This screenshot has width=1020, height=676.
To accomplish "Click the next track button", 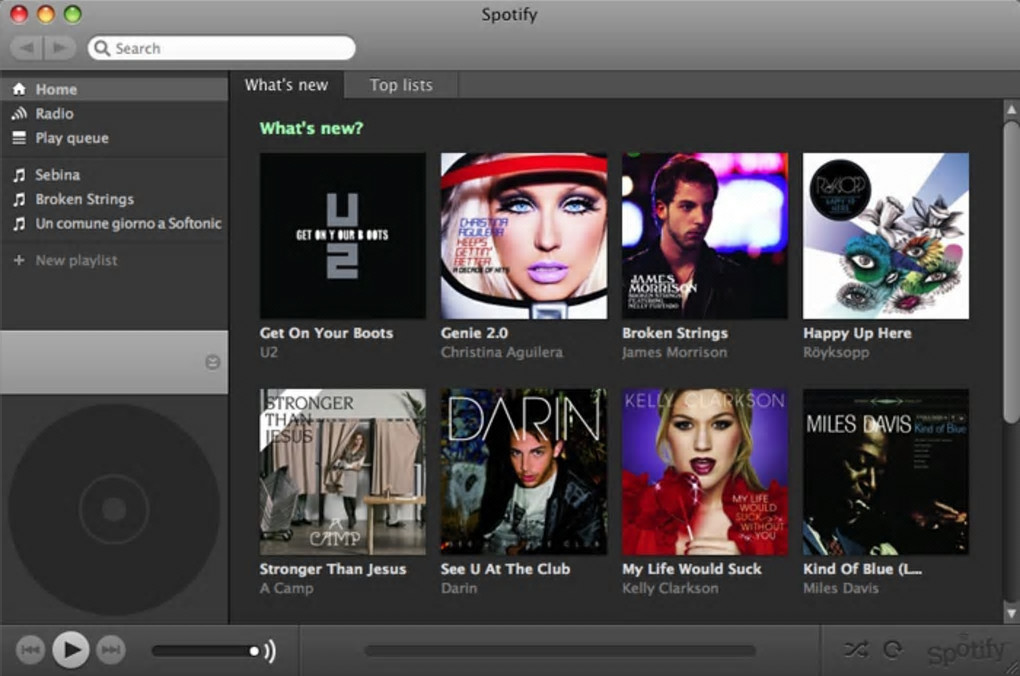I will (x=111, y=649).
